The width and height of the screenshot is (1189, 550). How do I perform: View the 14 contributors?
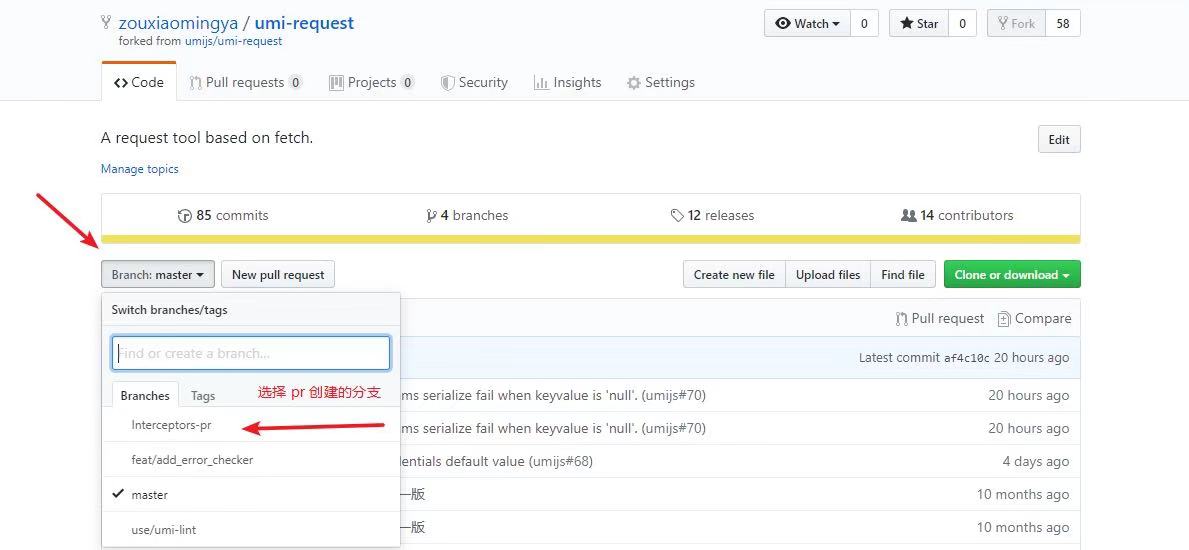tap(957, 215)
